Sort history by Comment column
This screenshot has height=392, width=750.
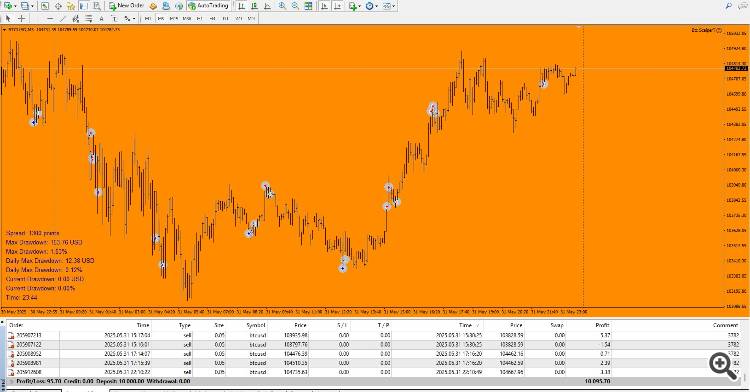tap(726, 325)
